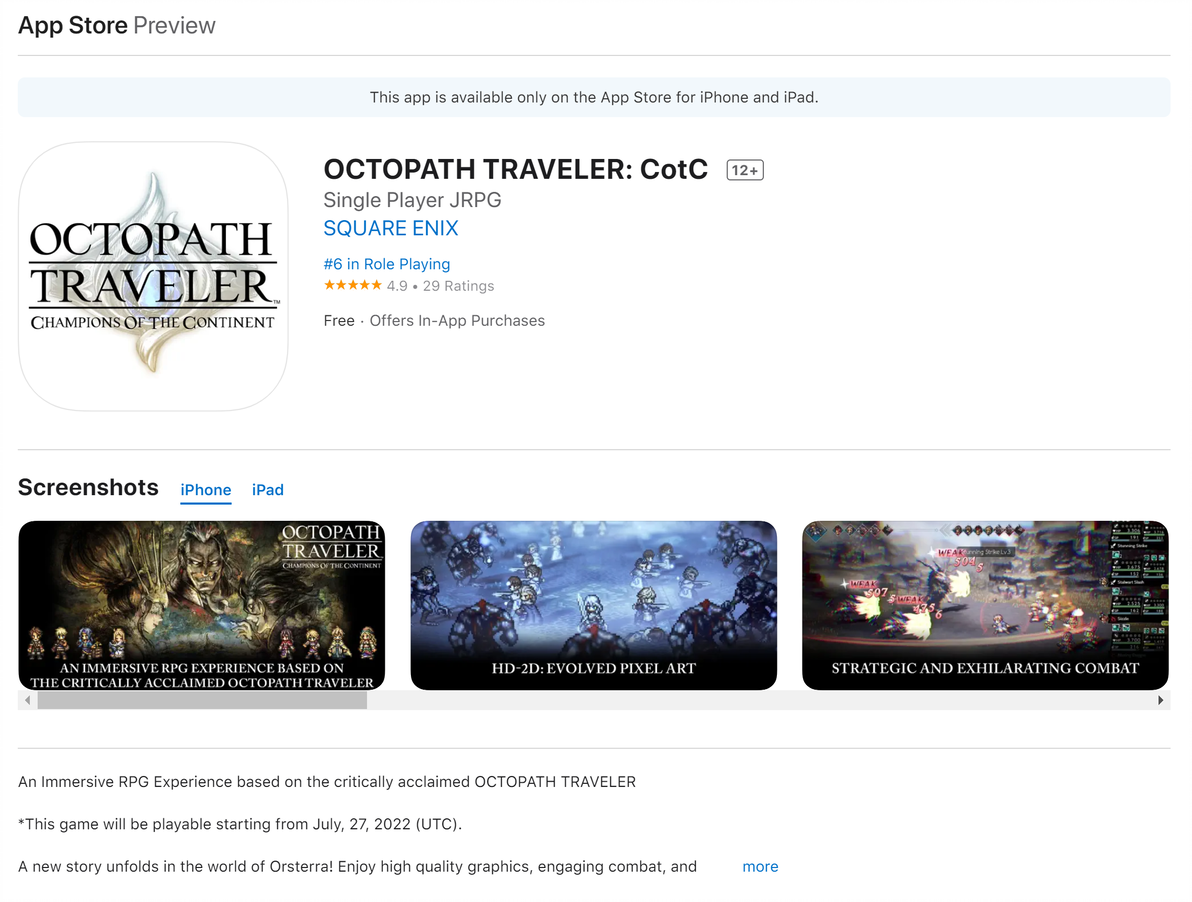This screenshot has width=1192, height=902.
Task: Open the 'HD-2D: Evolved Pixel Art' screenshot
Action: tap(594, 605)
